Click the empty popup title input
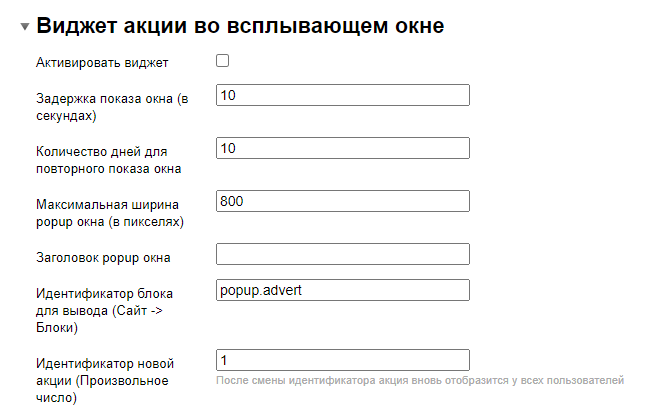The width and height of the screenshot is (663, 418). tap(342, 254)
